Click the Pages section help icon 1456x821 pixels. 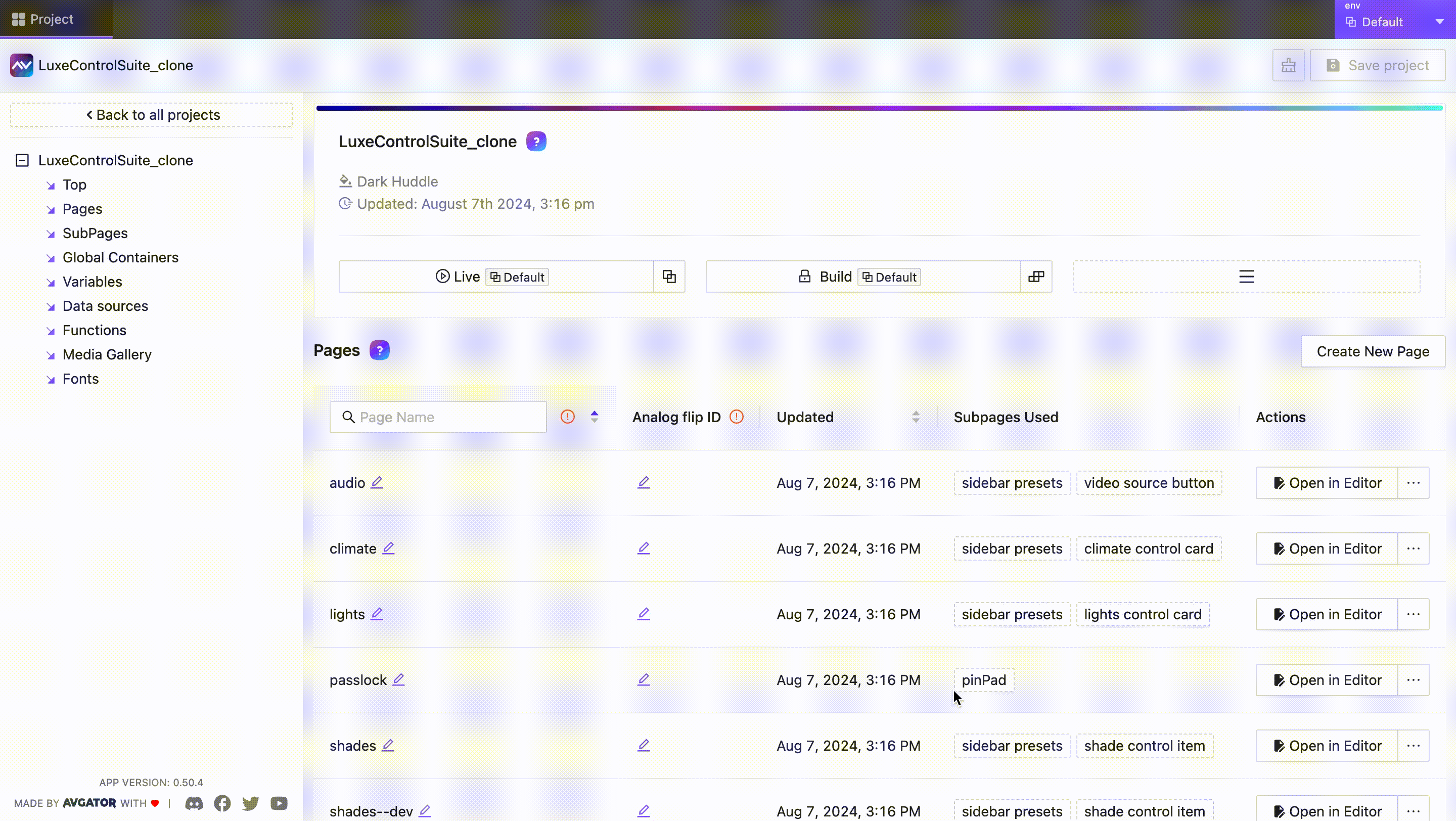(379, 350)
